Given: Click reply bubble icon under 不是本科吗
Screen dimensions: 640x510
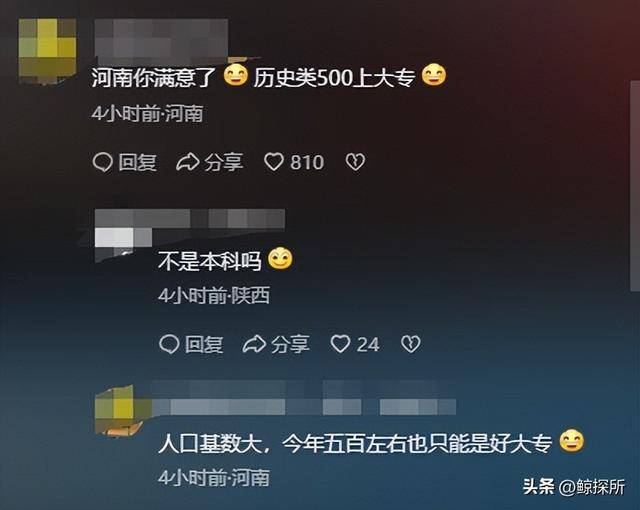Looking at the screenshot, I should (x=169, y=344).
